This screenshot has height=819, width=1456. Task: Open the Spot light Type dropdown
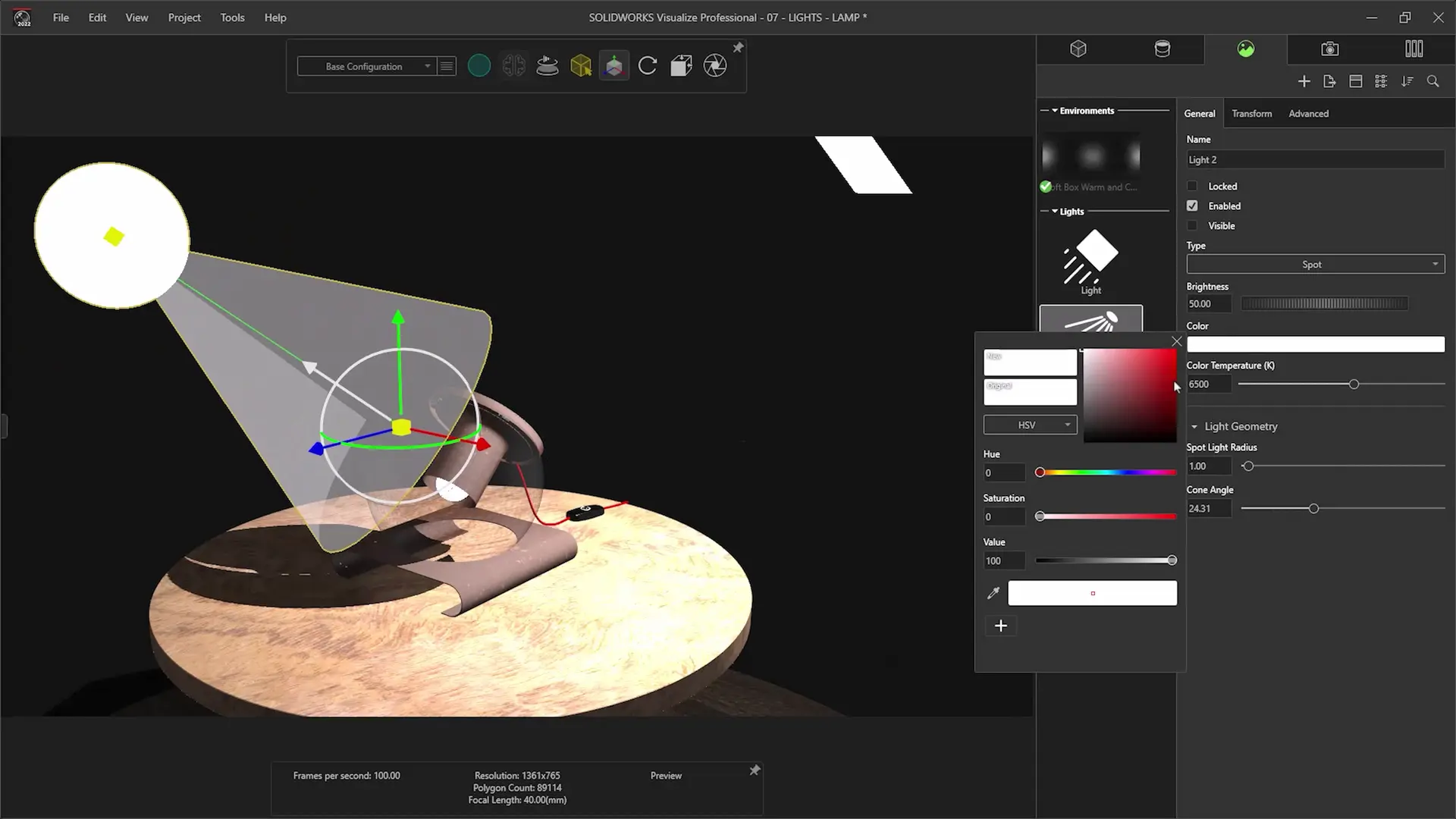(x=1315, y=265)
